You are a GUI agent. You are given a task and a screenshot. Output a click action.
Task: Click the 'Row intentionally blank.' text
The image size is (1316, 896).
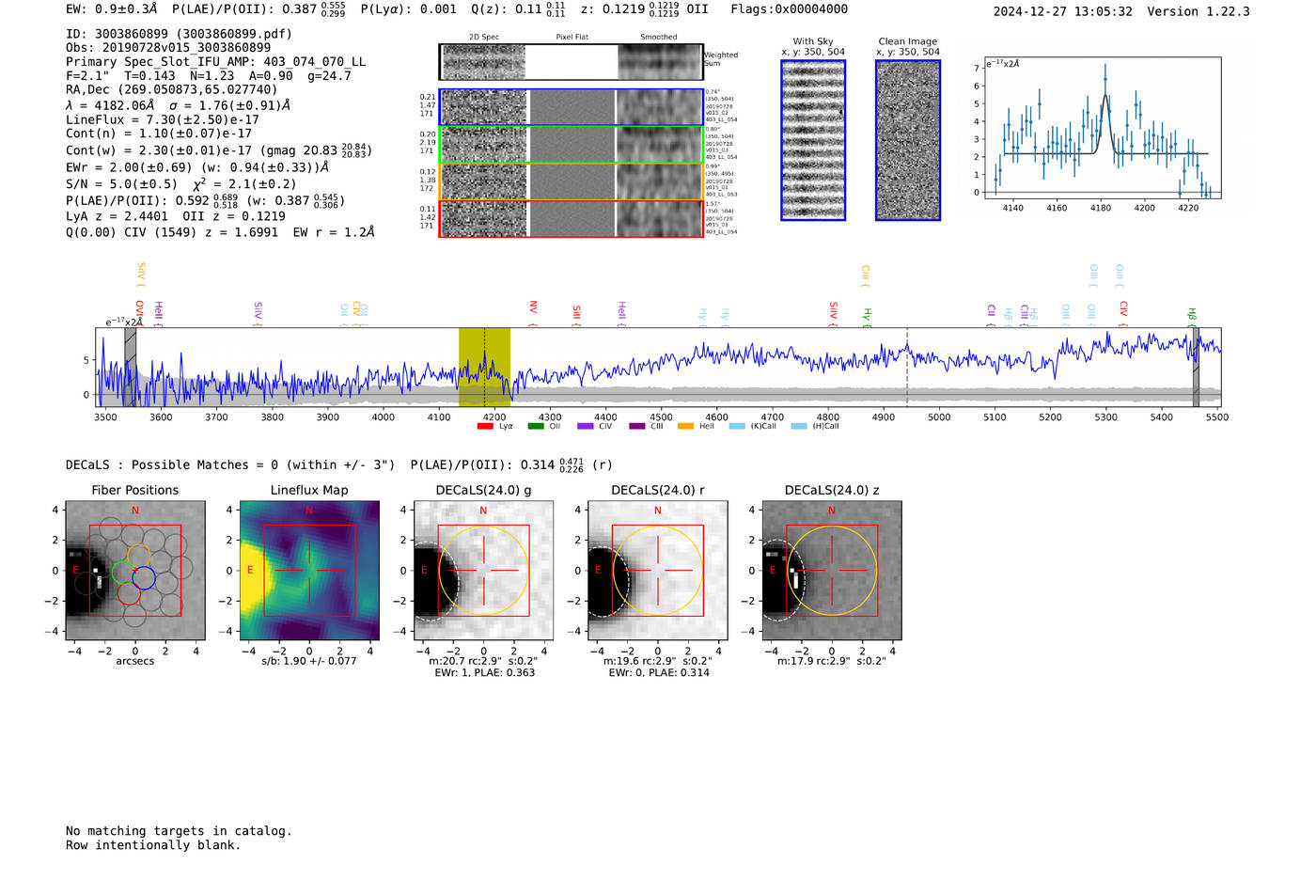coord(153,845)
